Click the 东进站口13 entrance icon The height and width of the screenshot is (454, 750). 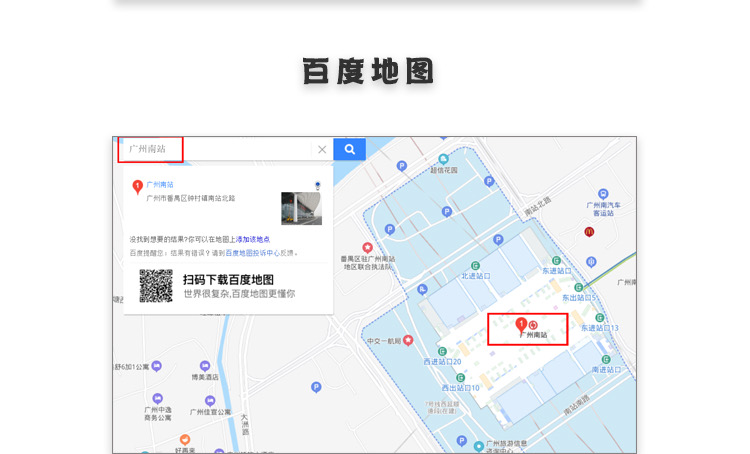(x=600, y=317)
